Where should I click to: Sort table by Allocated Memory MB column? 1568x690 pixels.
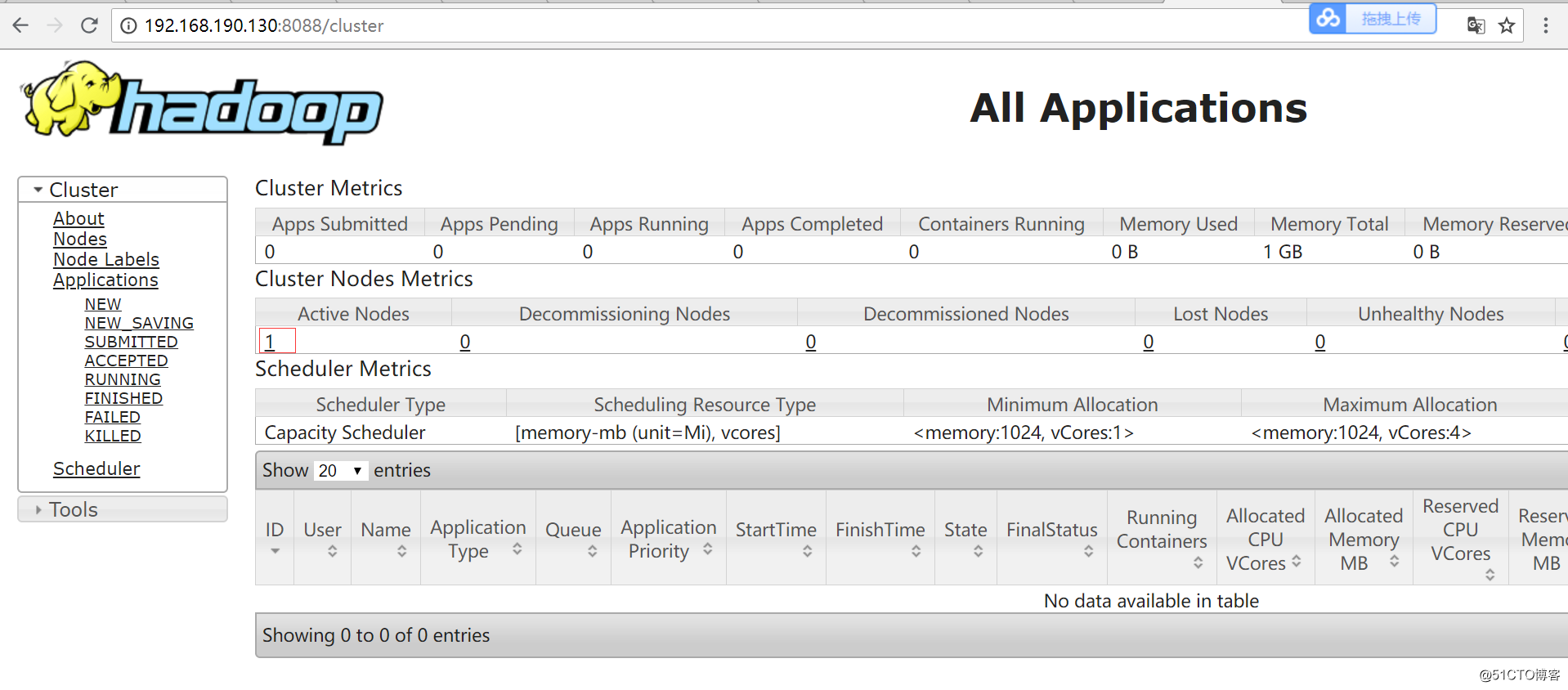(1364, 538)
